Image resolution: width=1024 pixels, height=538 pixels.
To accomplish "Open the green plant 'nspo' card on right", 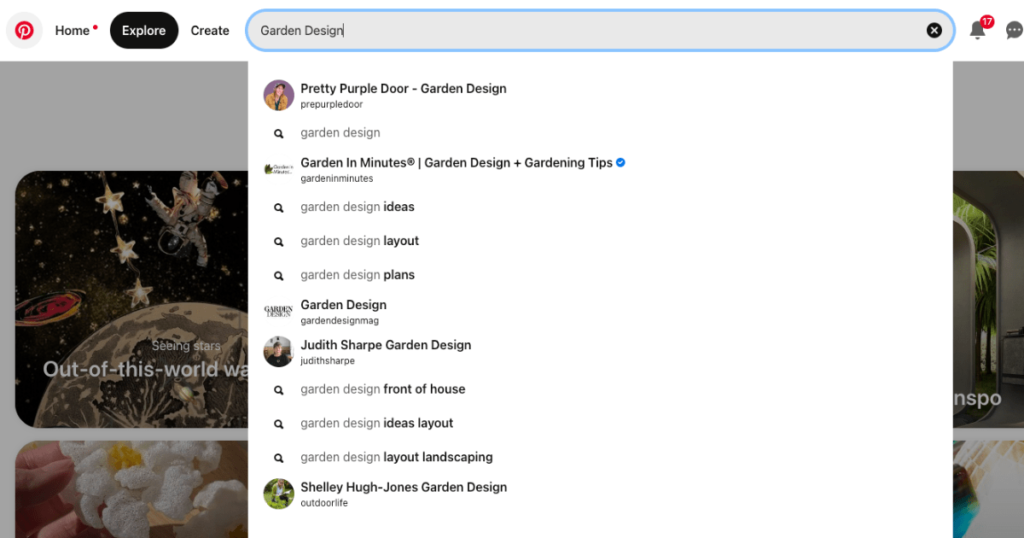I will (x=988, y=299).
